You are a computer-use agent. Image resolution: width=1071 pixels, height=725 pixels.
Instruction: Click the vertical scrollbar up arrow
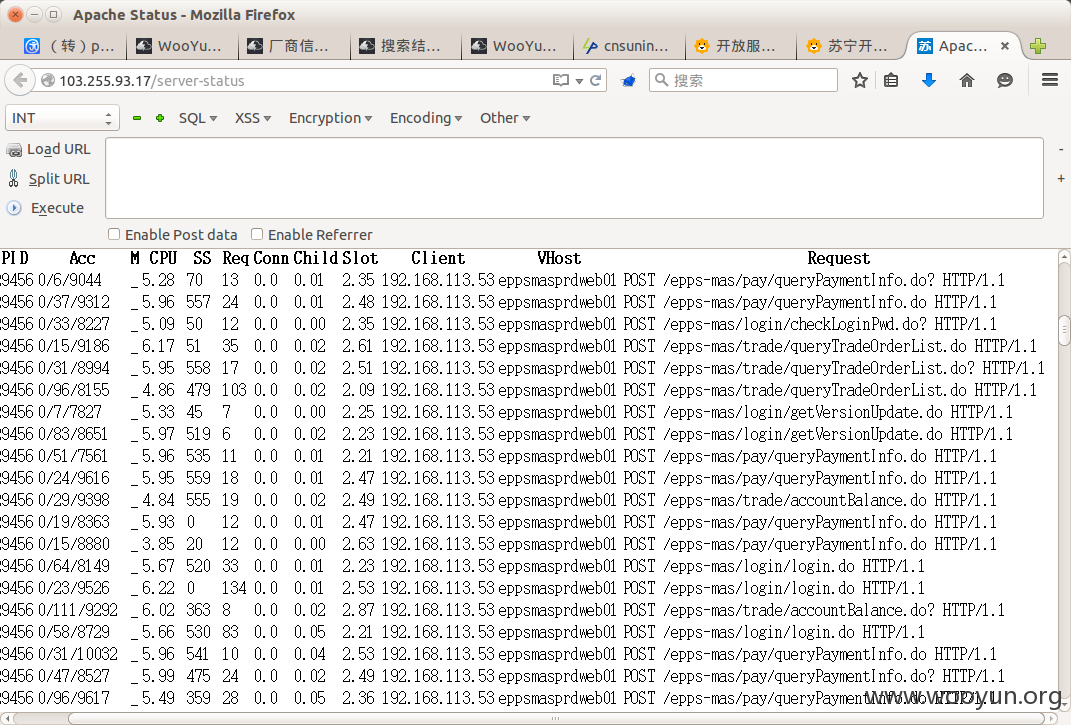tap(1064, 257)
